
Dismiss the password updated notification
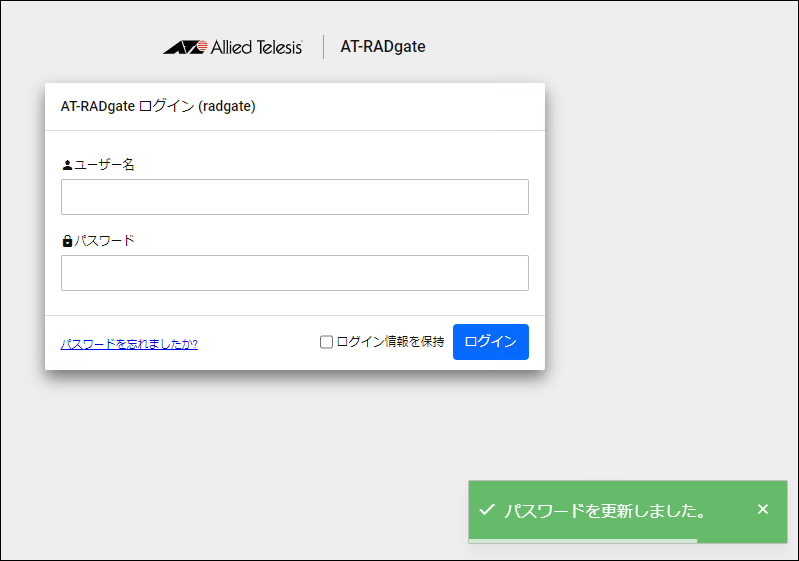[763, 509]
